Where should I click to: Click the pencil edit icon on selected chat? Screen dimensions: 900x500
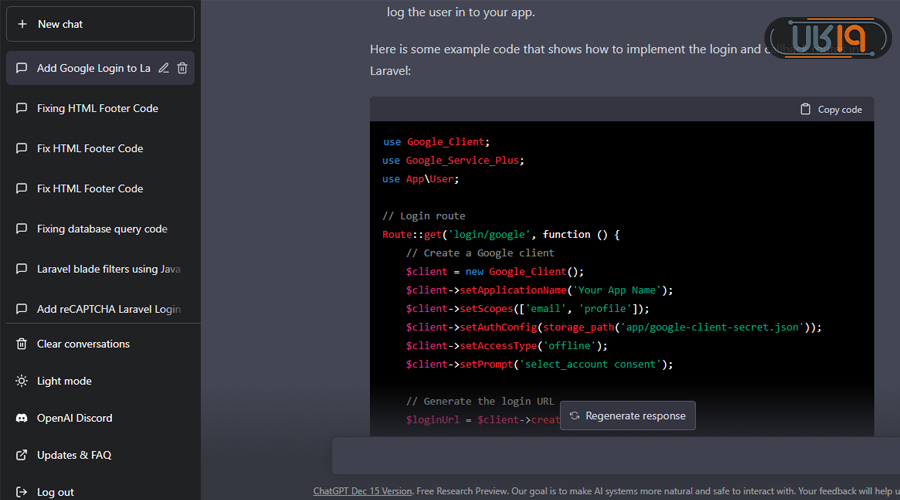(x=164, y=68)
